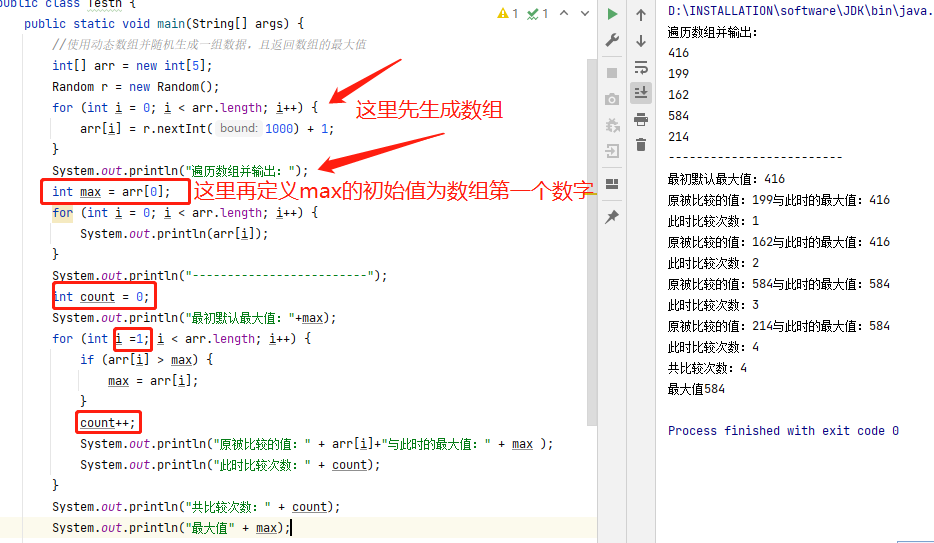The height and width of the screenshot is (543, 934).
Task: Click the line 'int[] arr = new int[5];'
Action: point(132,65)
